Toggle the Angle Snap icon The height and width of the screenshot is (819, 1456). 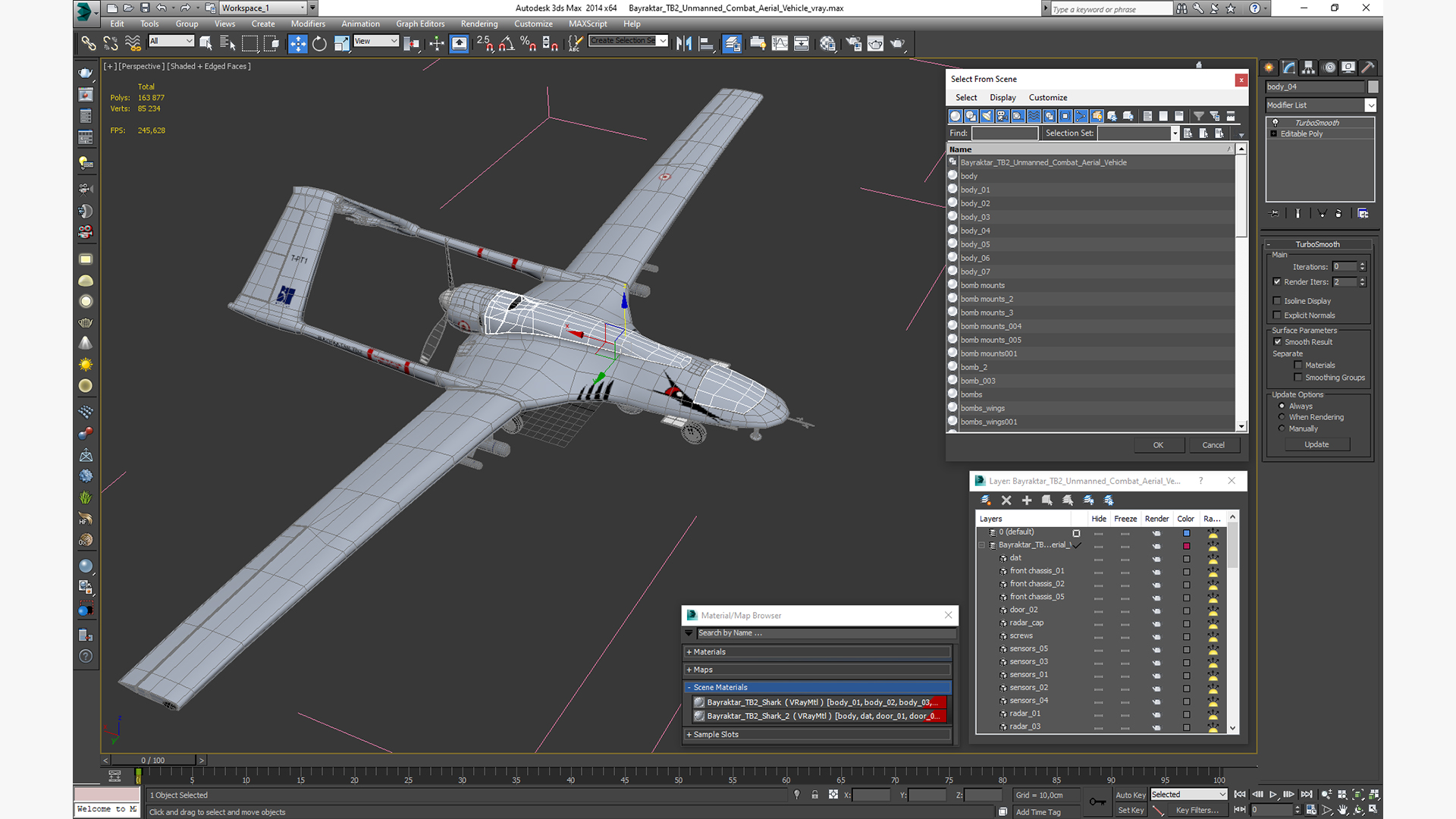click(507, 43)
